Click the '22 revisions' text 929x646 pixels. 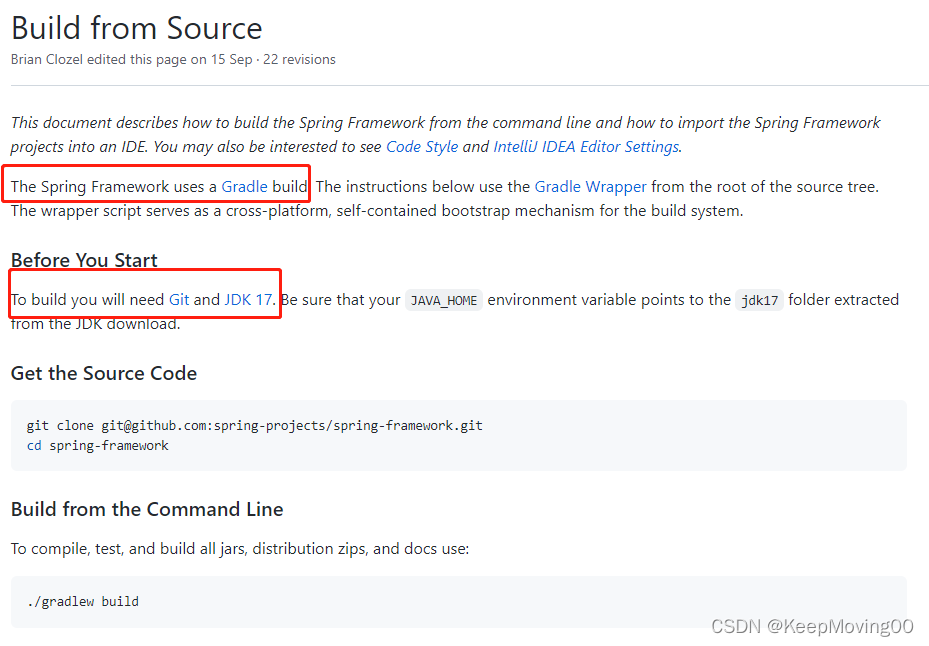click(299, 59)
